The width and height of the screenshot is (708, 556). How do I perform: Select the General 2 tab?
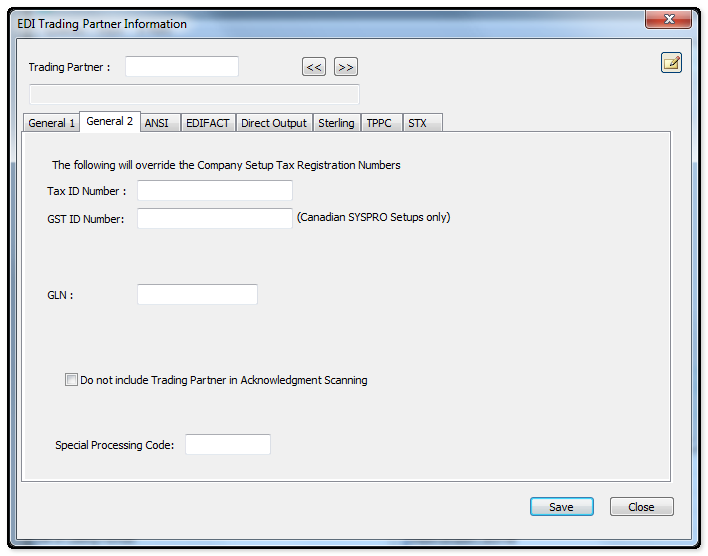pyautogui.click(x=110, y=122)
